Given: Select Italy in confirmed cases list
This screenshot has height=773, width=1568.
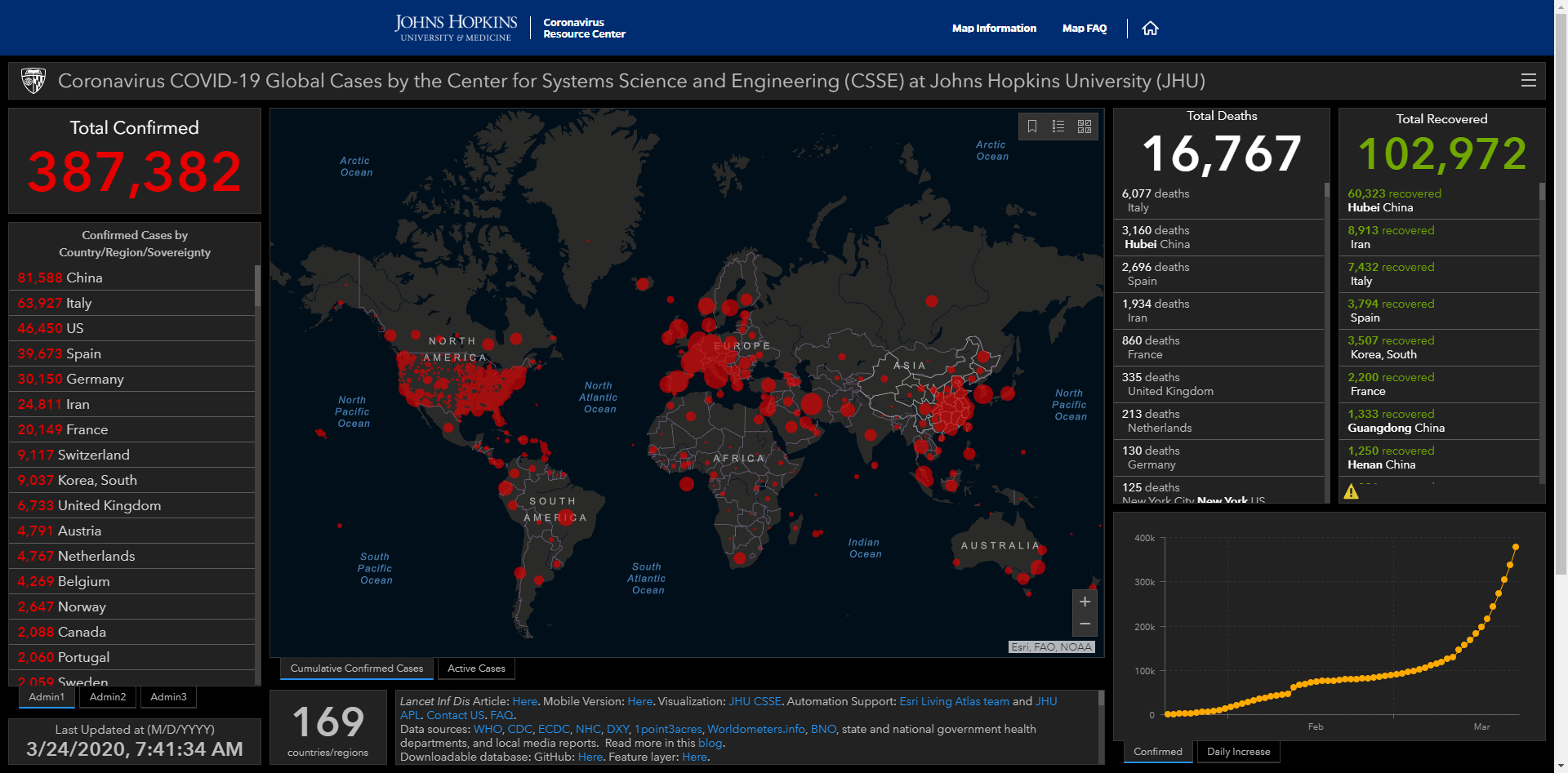Looking at the screenshot, I should tap(131, 303).
